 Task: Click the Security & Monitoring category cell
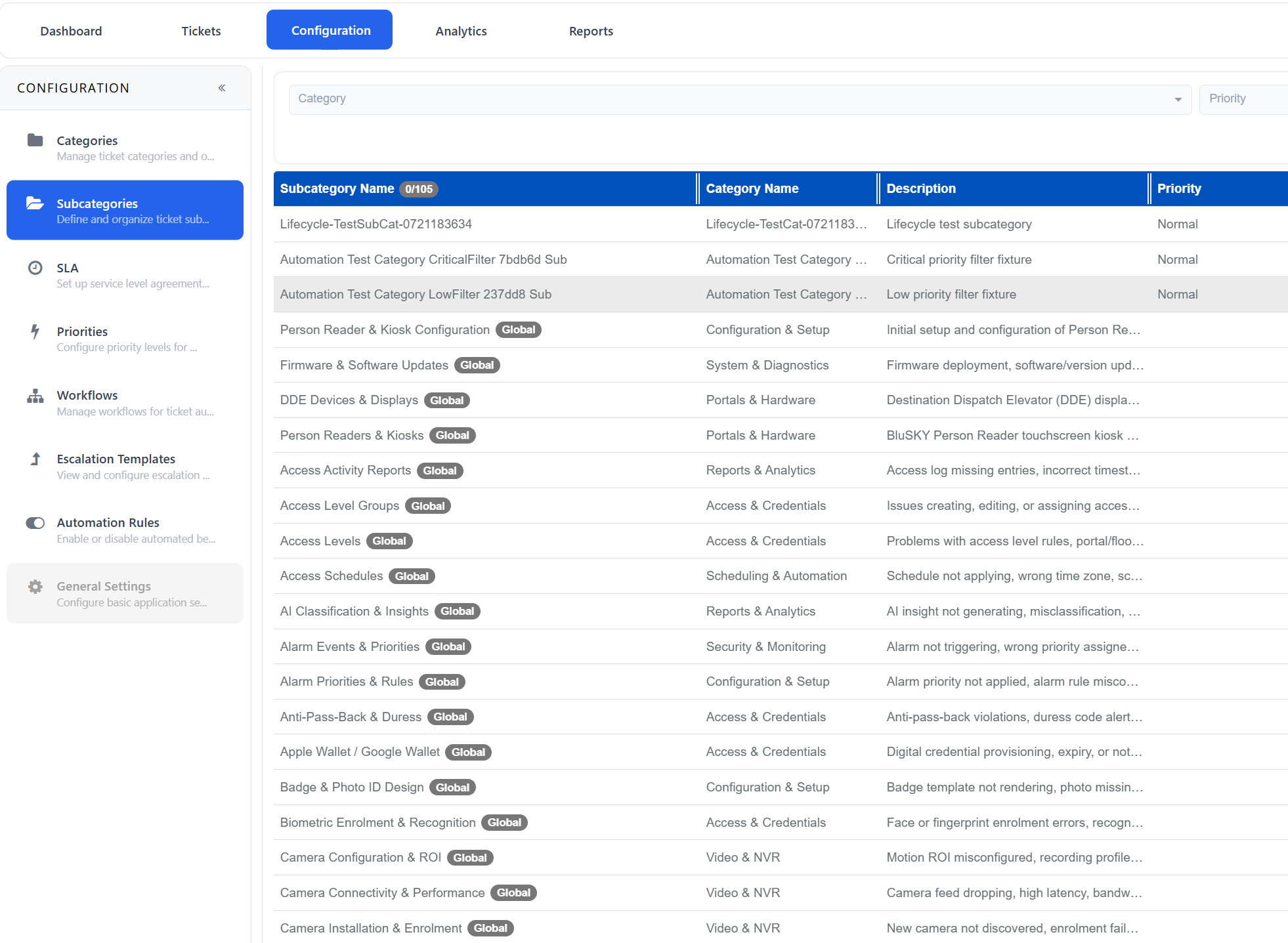click(766, 647)
